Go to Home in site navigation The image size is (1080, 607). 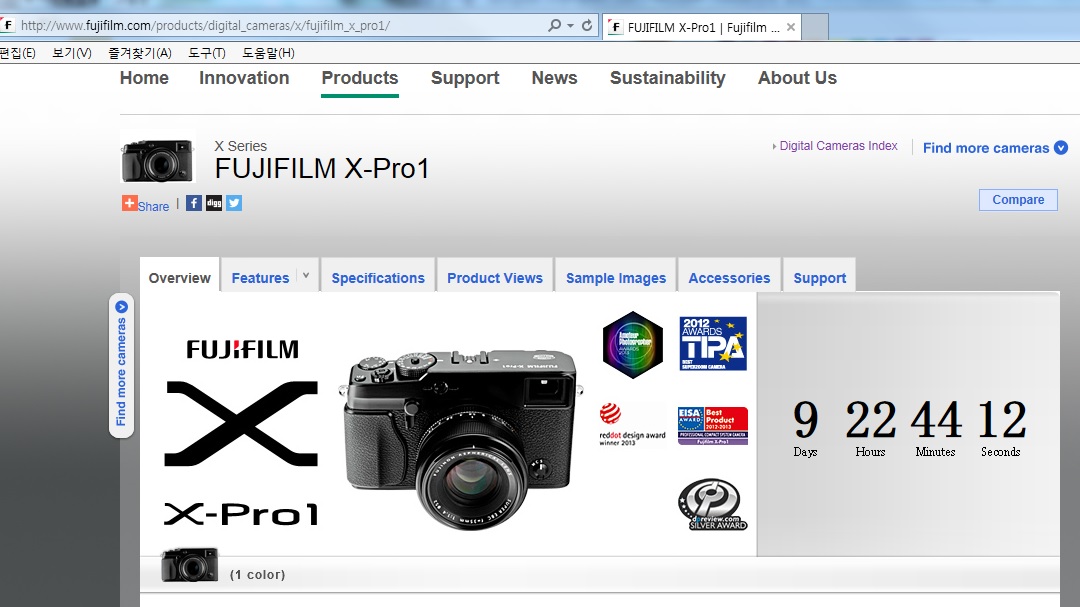click(x=144, y=78)
